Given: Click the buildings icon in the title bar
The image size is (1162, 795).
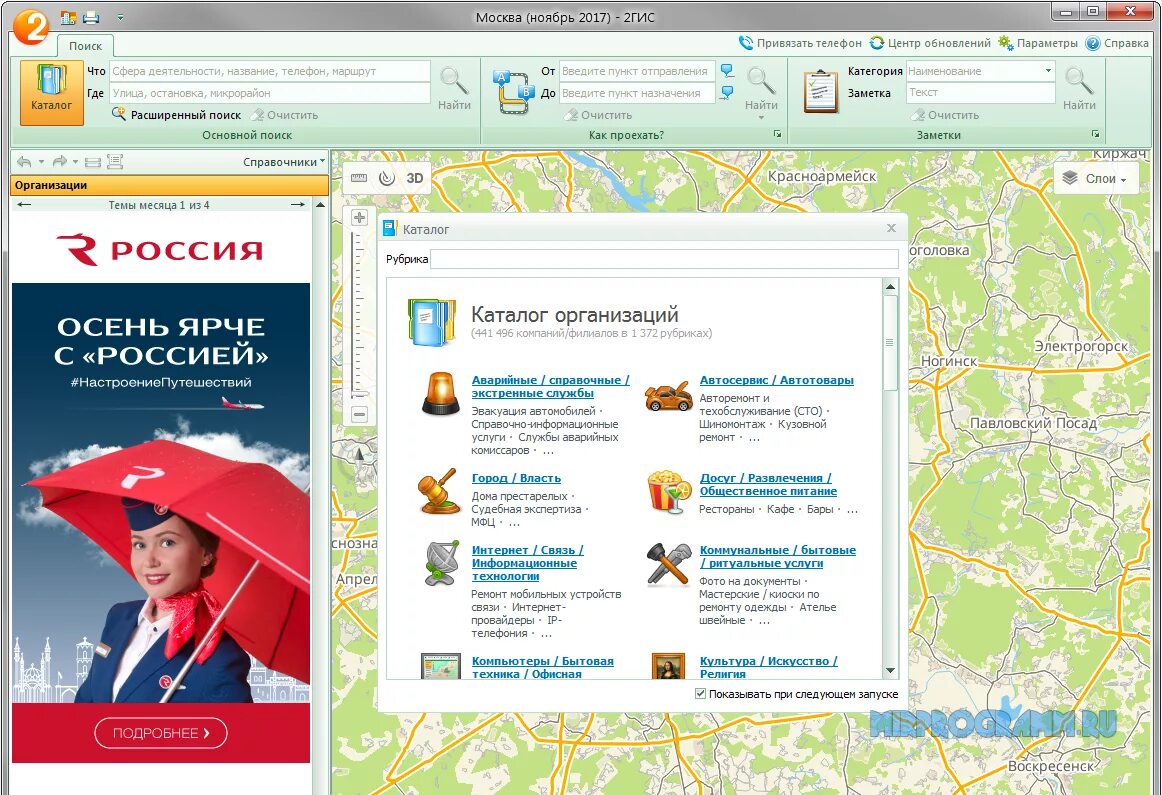Looking at the screenshot, I should pyautogui.click(x=68, y=17).
